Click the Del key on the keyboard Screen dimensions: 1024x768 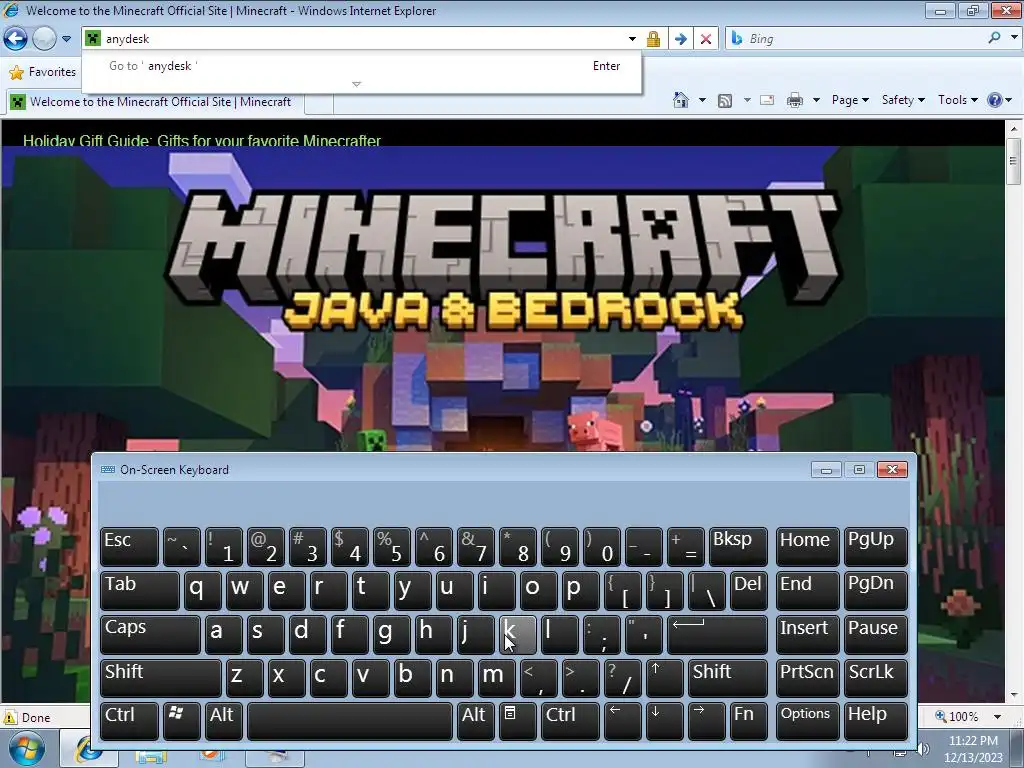(748, 590)
